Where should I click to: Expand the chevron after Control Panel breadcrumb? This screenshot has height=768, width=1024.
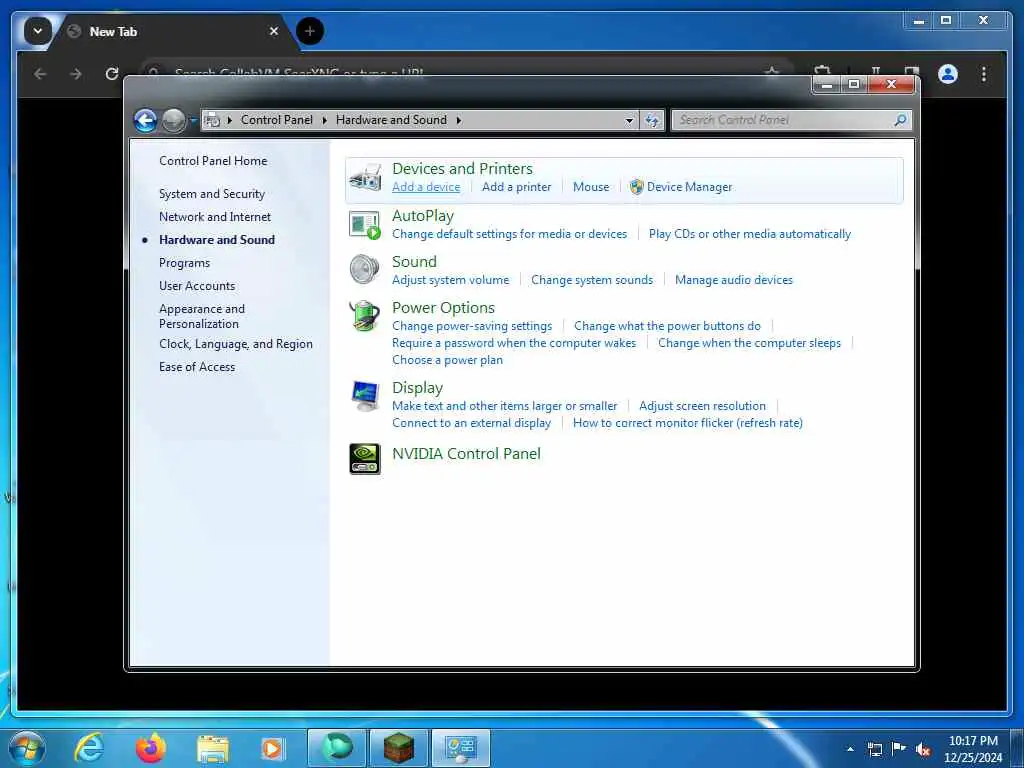[x=325, y=120]
